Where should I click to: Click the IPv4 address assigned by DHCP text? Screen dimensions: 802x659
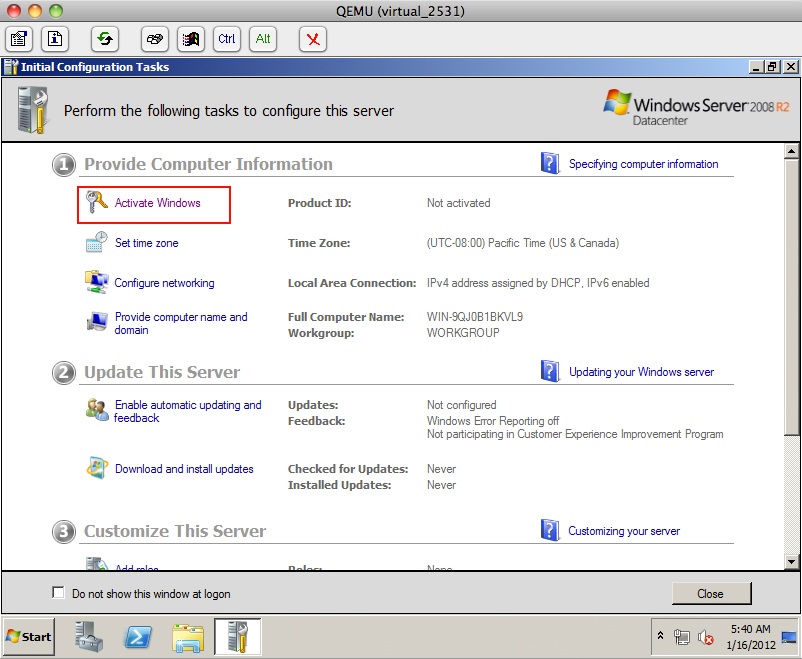point(538,282)
